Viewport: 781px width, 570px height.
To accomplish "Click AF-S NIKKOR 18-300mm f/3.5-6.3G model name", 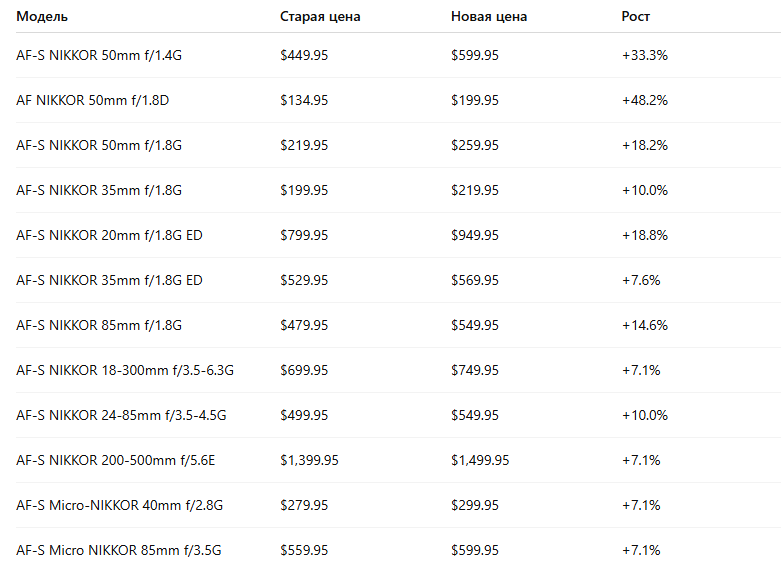I will (x=125, y=370).
